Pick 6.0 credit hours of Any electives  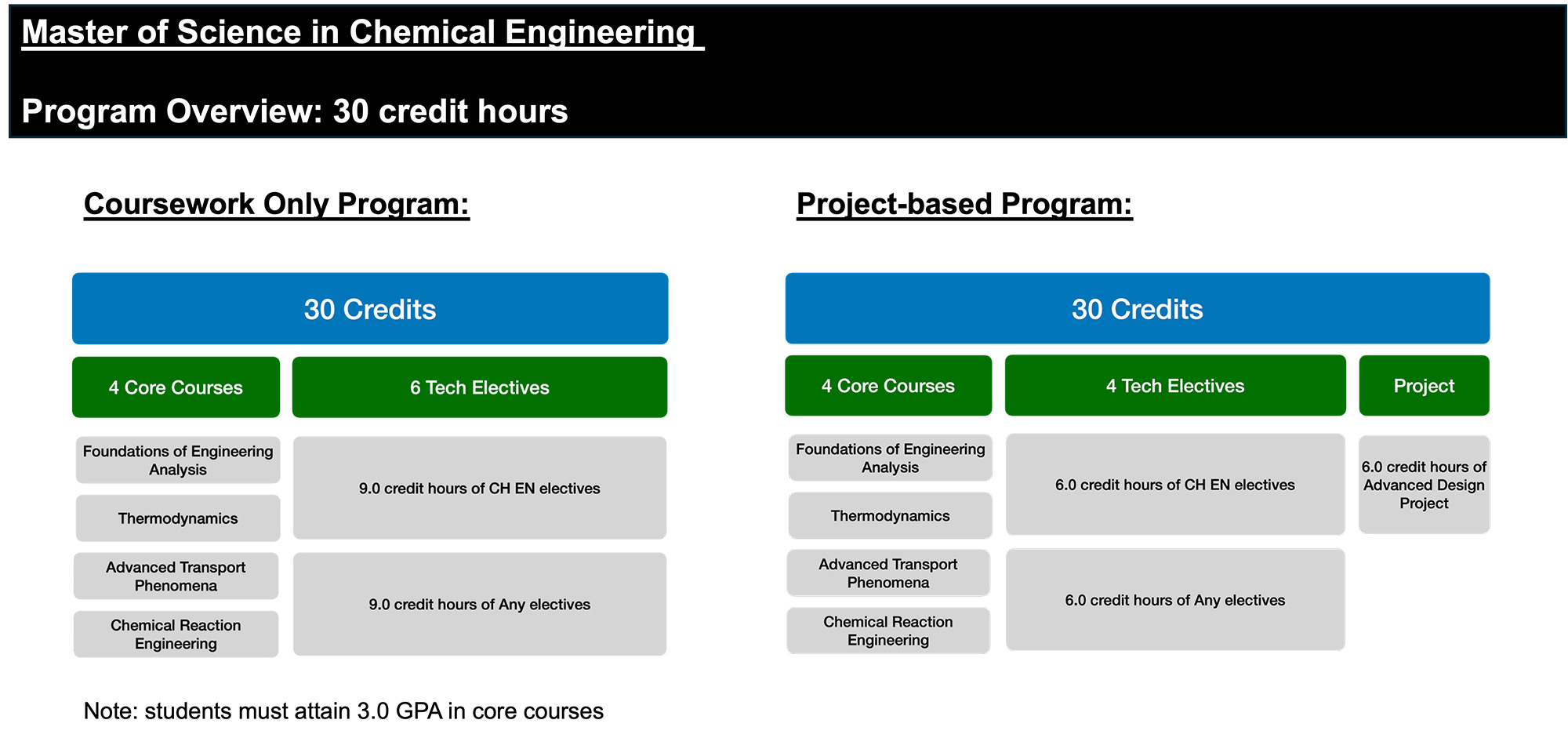tap(1174, 600)
